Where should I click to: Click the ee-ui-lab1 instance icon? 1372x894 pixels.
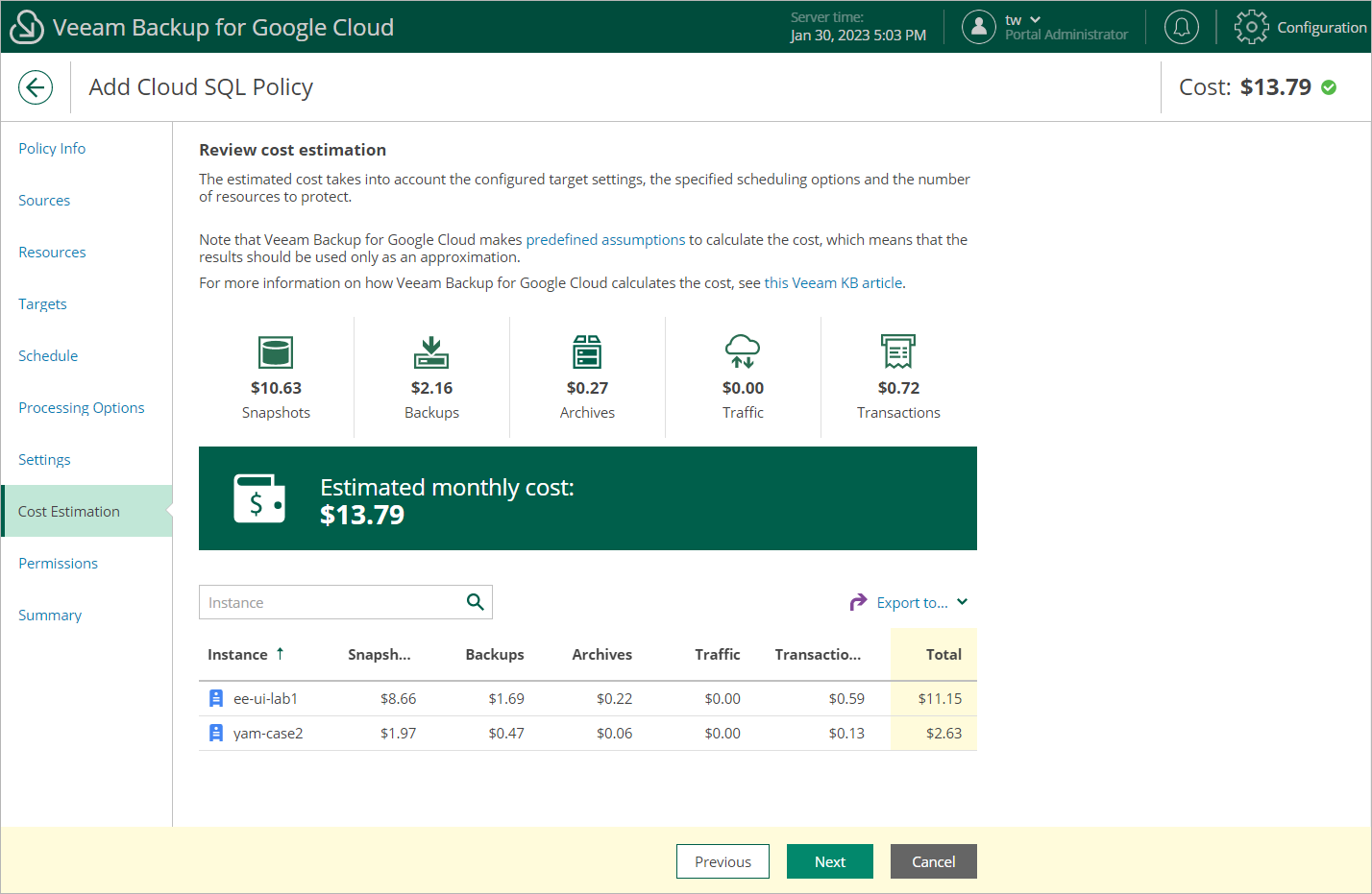(216, 698)
